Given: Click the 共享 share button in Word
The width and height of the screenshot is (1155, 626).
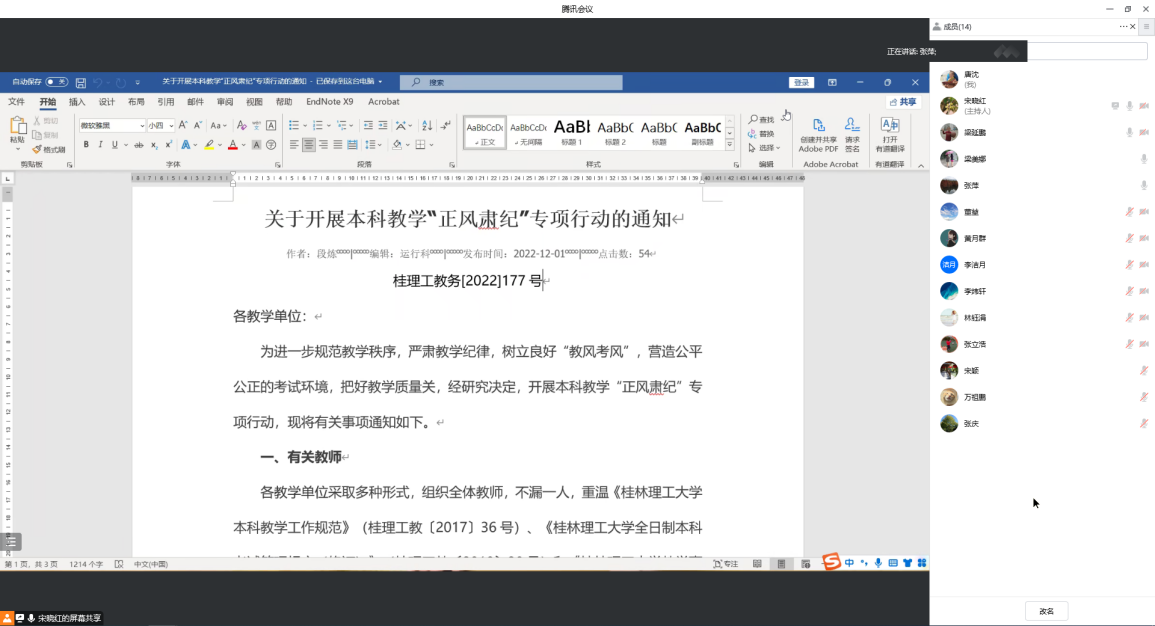Looking at the screenshot, I should [903, 102].
